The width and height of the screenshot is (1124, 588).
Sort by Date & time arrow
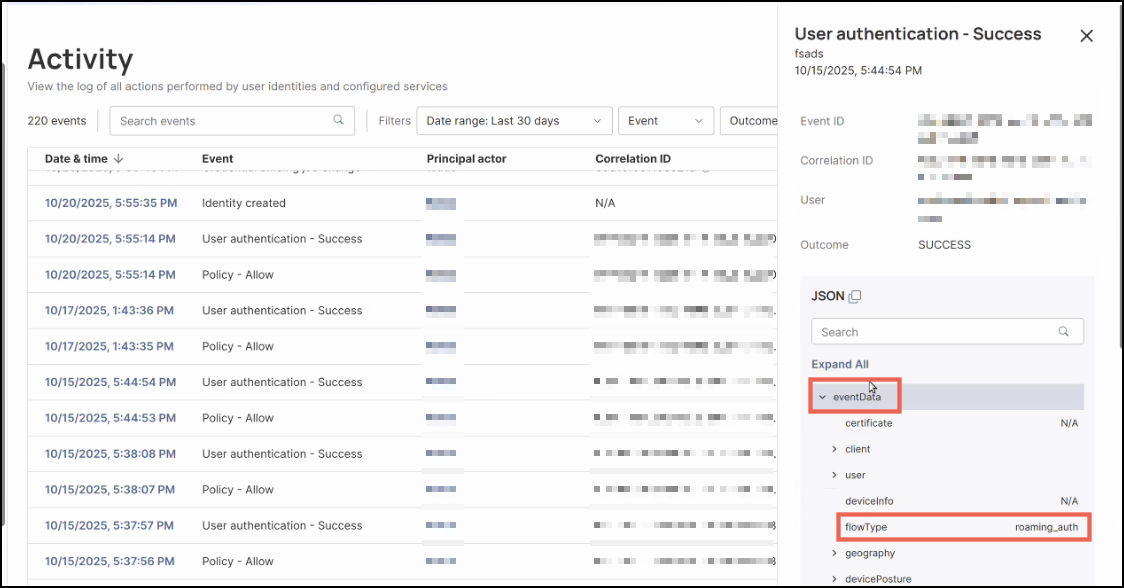(119, 159)
